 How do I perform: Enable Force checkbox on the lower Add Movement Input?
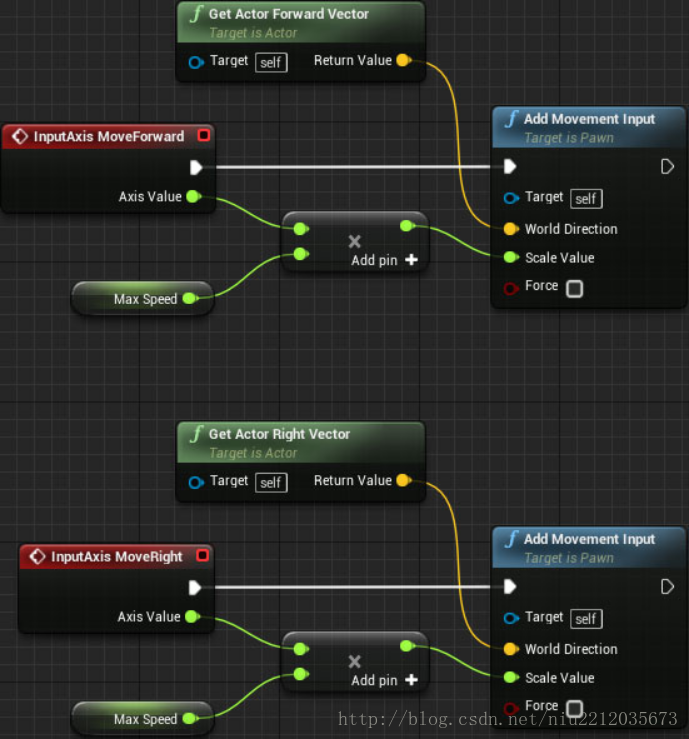[574, 708]
